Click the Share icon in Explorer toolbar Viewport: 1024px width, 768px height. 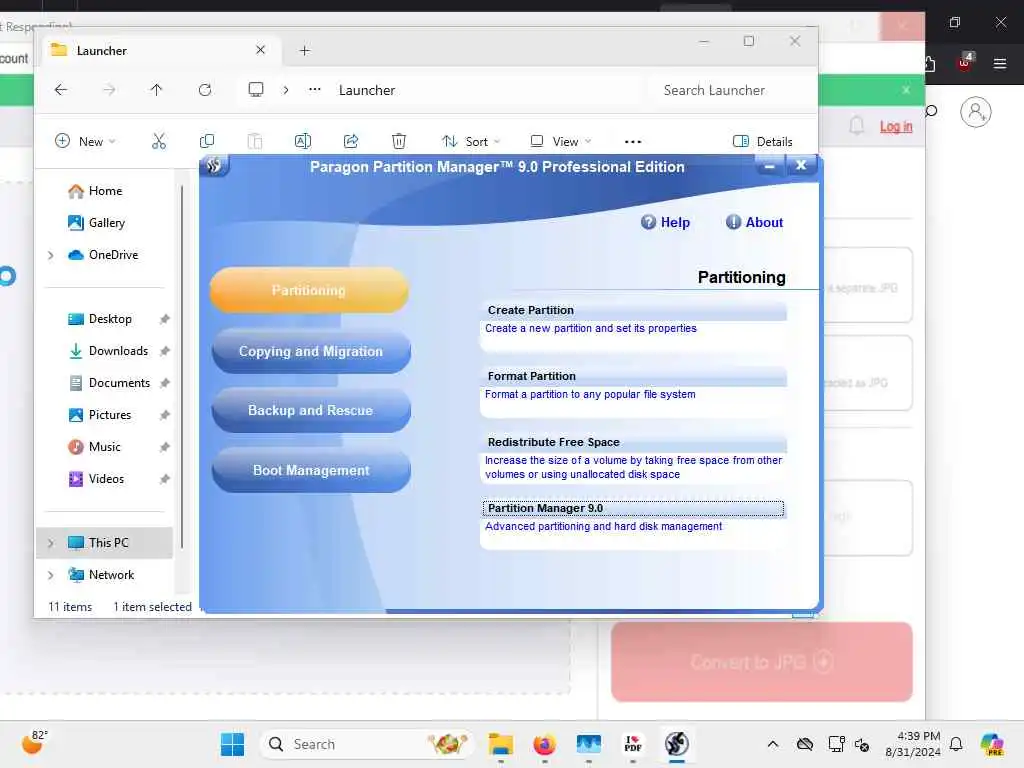click(351, 141)
